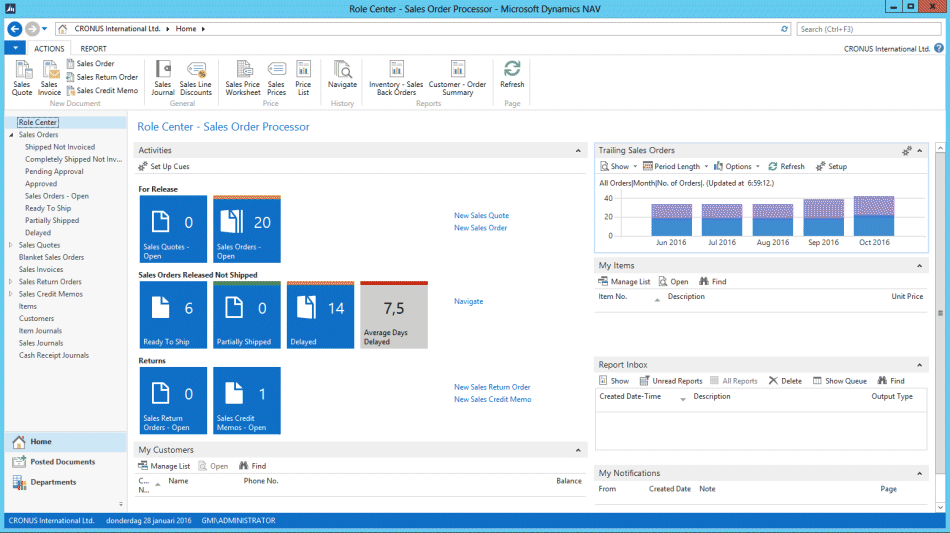Collapse the Activities part
The width and height of the screenshot is (950, 533).
coord(578,151)
